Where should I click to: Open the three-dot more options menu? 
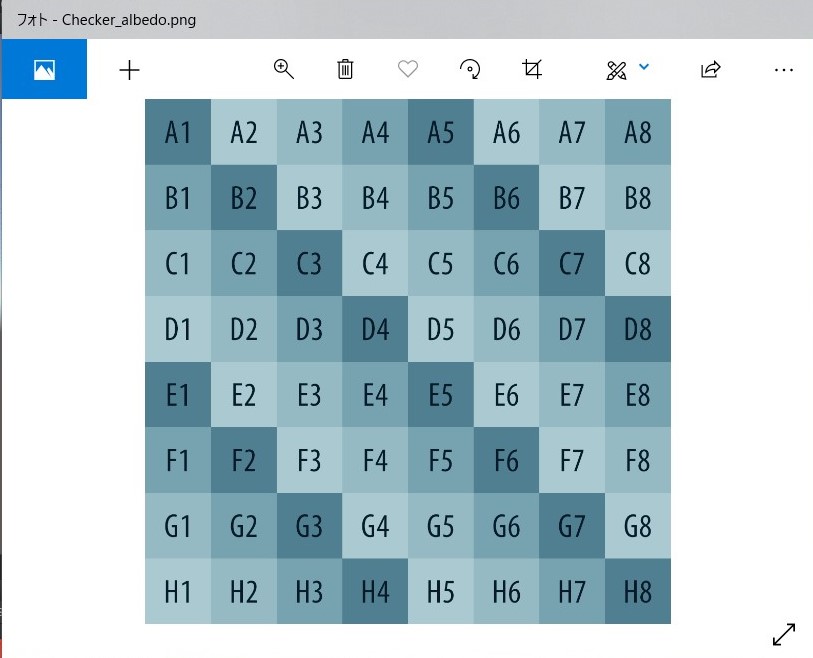point(783,70)
